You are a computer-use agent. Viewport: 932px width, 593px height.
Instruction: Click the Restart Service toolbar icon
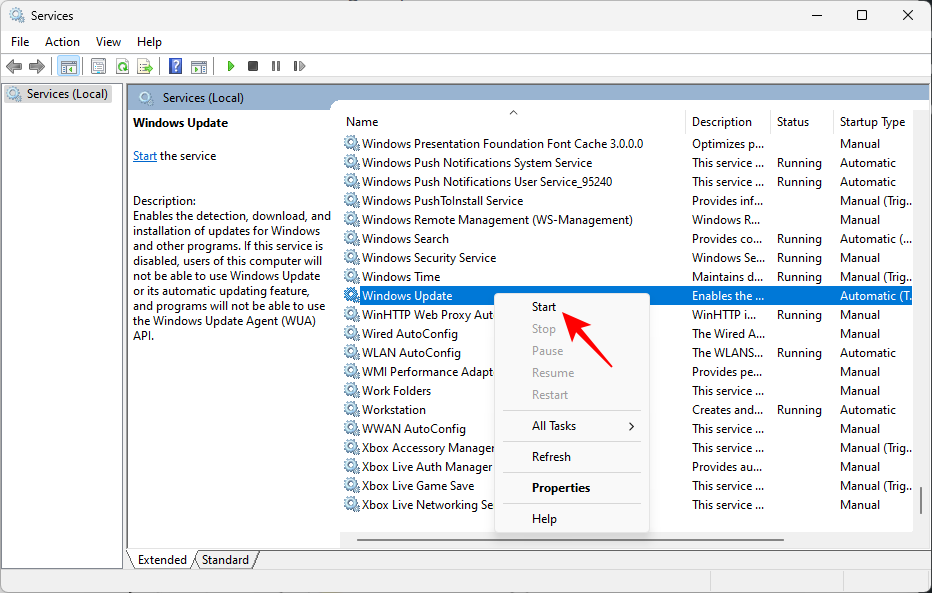point(299,66)
